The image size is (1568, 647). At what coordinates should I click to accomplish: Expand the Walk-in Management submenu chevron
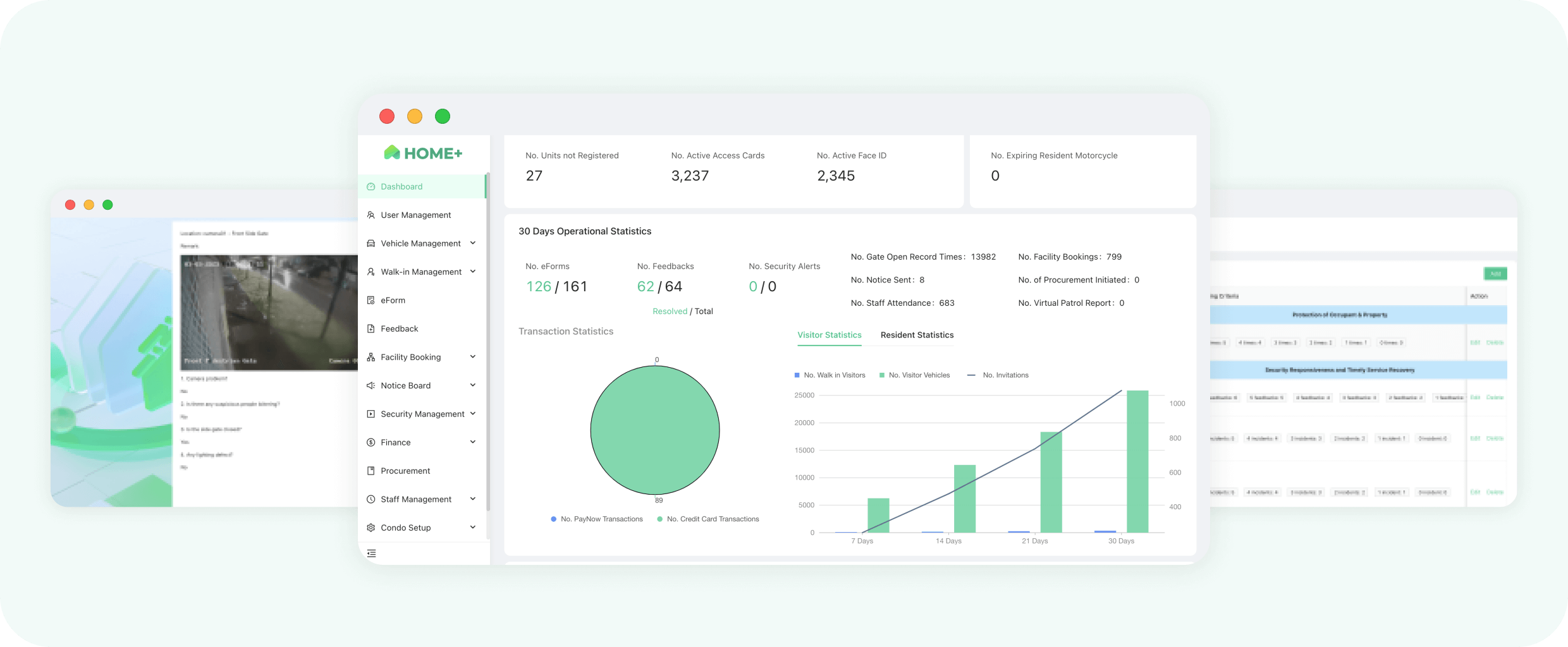[x=473, y=272]
